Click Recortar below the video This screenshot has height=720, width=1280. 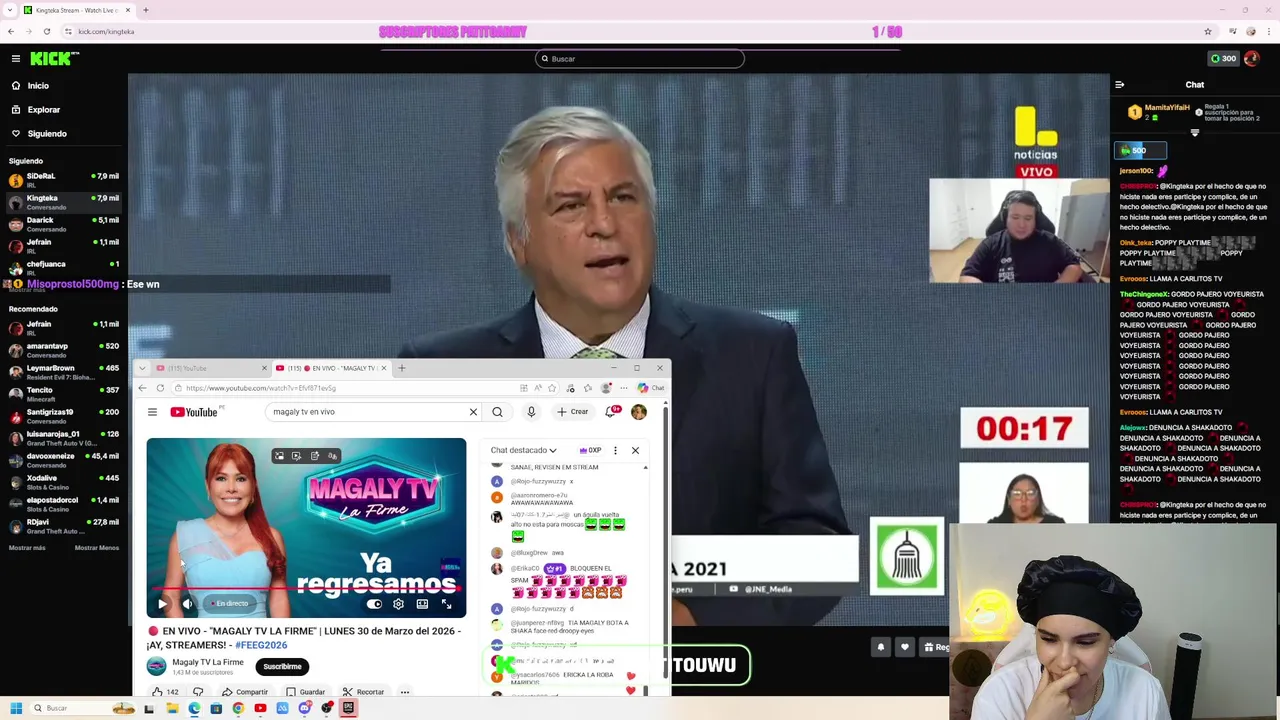coord(363,692)
